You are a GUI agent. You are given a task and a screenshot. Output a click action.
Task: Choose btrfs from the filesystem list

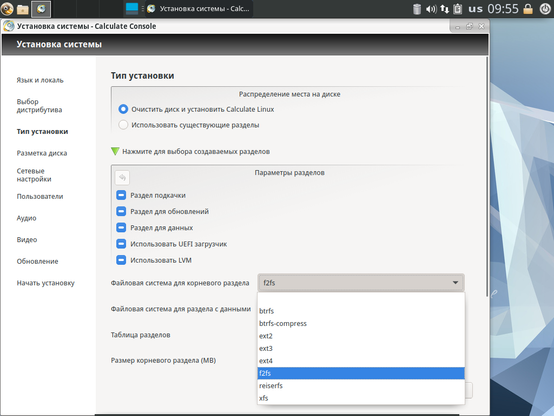(361, 311)
